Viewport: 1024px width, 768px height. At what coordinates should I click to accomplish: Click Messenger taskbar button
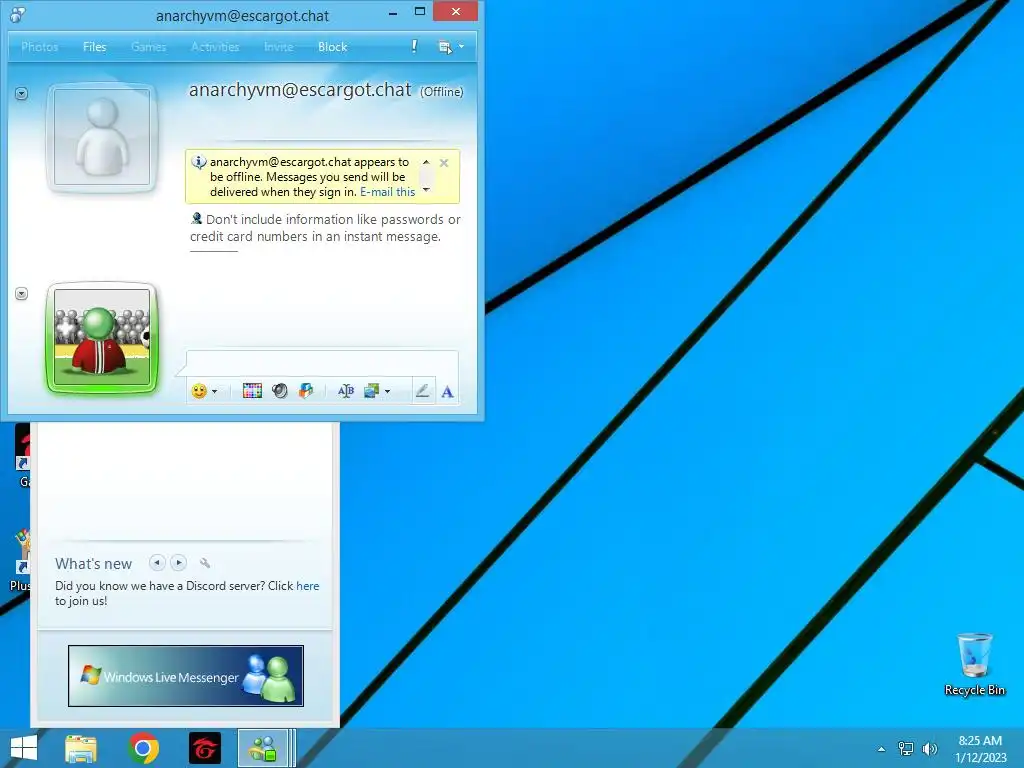coord(263,748)
